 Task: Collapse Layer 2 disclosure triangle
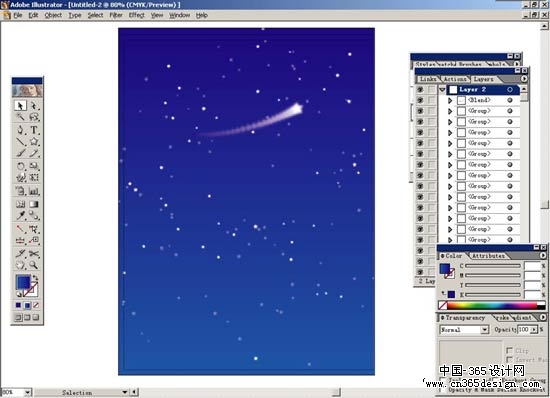coord(442,90)
